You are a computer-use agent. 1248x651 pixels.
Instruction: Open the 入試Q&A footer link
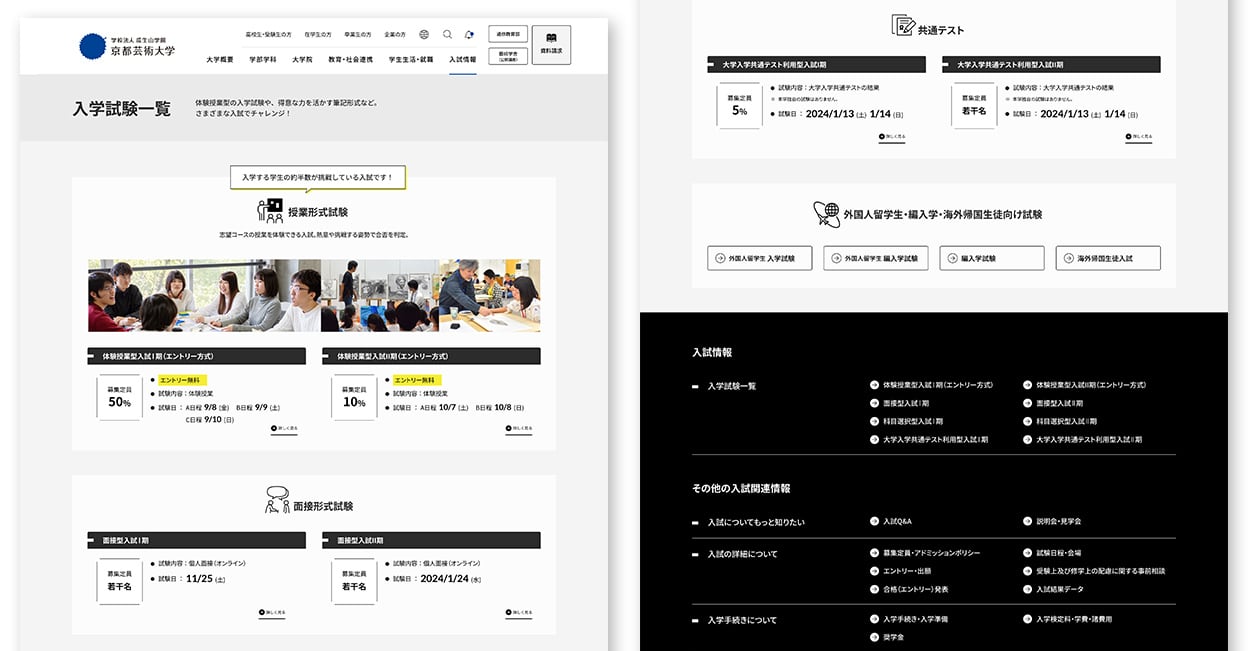tap(897, 521)
